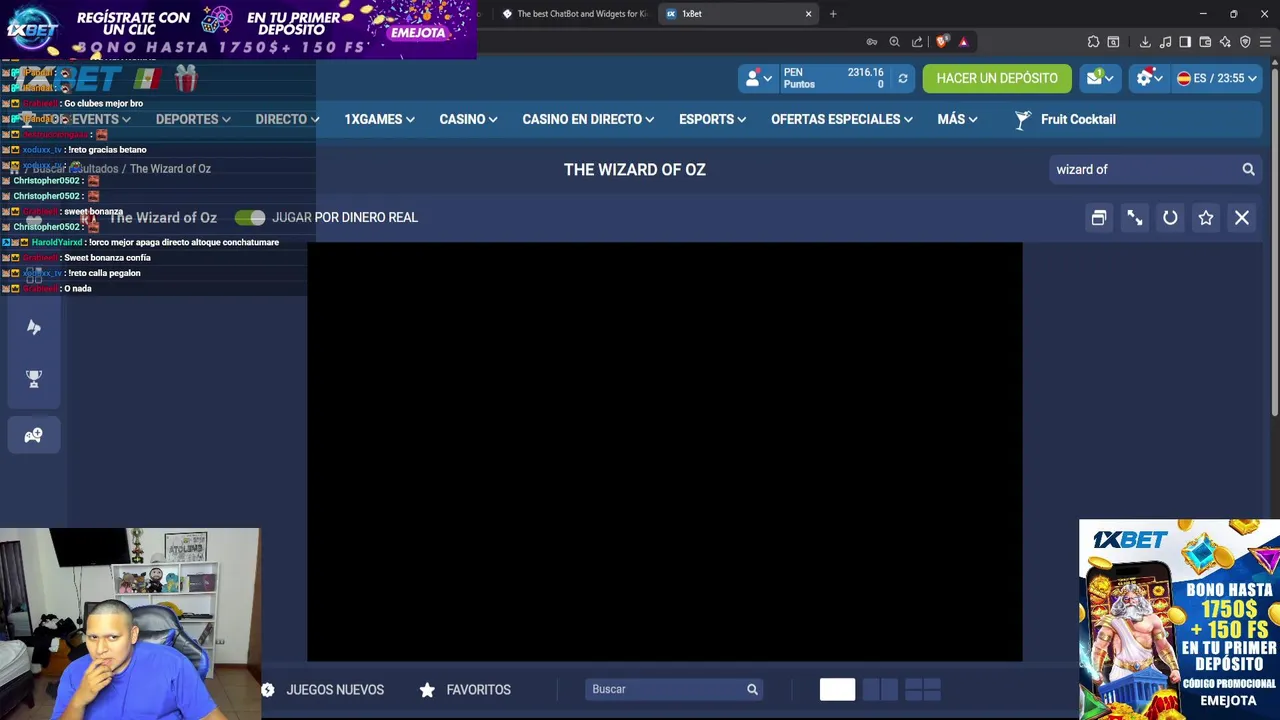Click the trophy icon in left sidebar
The image size is (1280, 720).
click(x=34, y=379)
